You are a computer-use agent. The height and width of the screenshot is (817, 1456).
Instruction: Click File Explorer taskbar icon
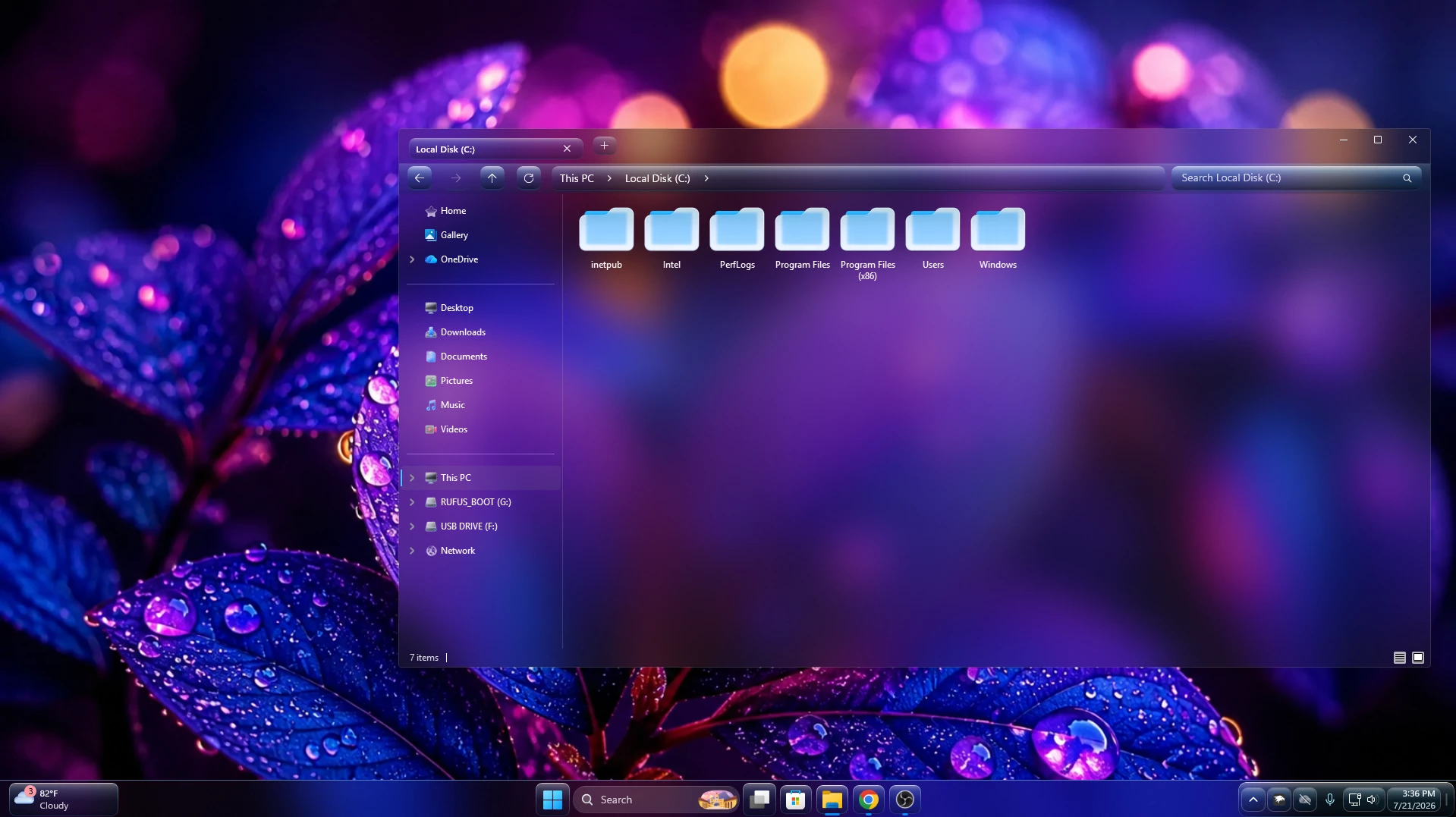(832, 800)
